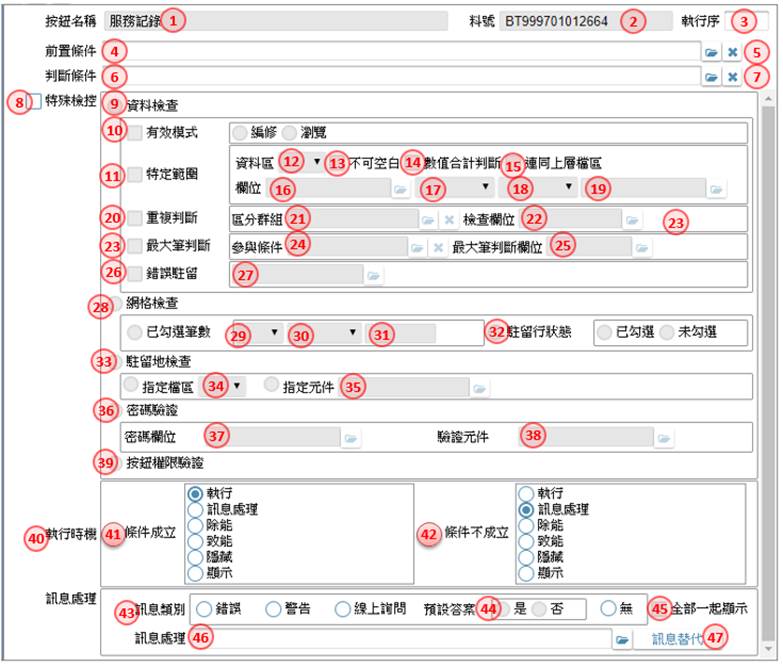Enable the 錯誤駐留 checkbox
The image size is (783, 665).
coord(134,274)
